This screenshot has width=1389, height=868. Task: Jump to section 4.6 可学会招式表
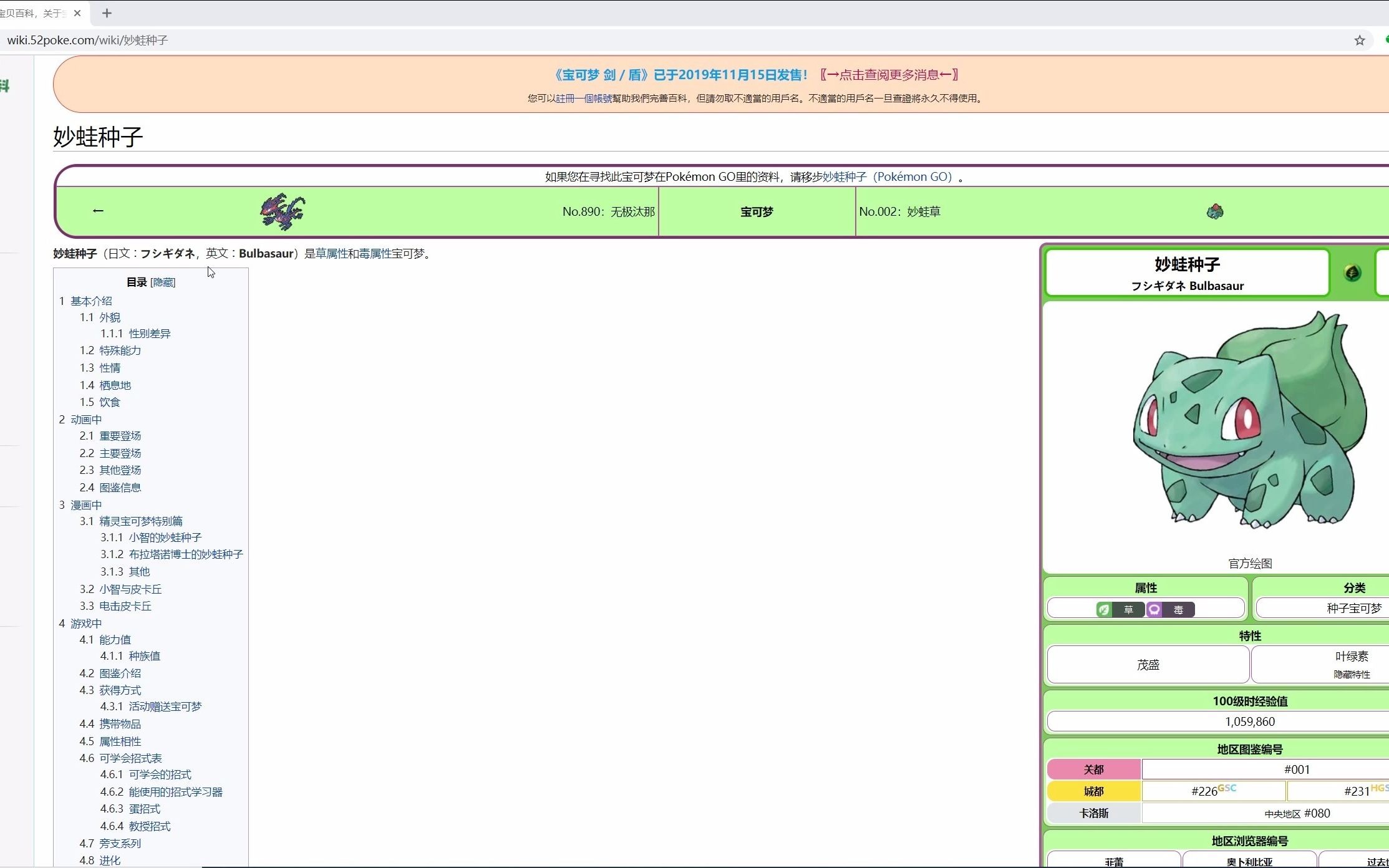point(130,758)
